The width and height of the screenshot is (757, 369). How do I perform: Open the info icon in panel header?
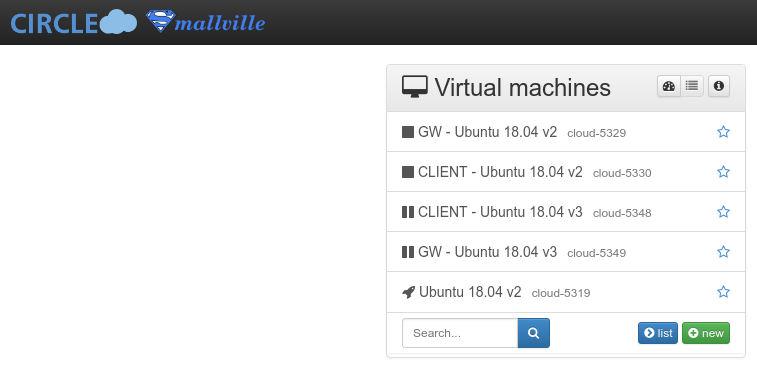pyautogui.click(x=719, y=86)
